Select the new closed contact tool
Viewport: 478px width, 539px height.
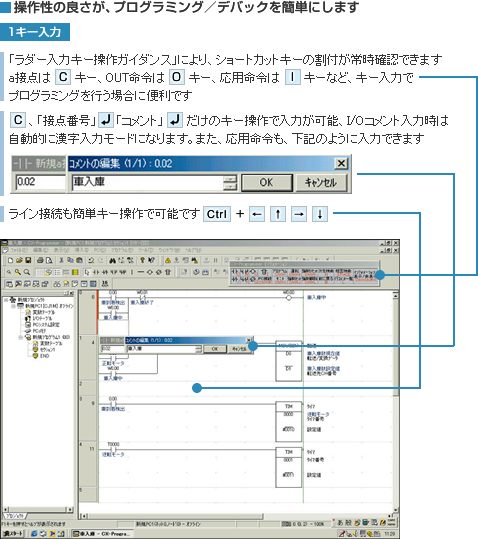coord(105,272)
